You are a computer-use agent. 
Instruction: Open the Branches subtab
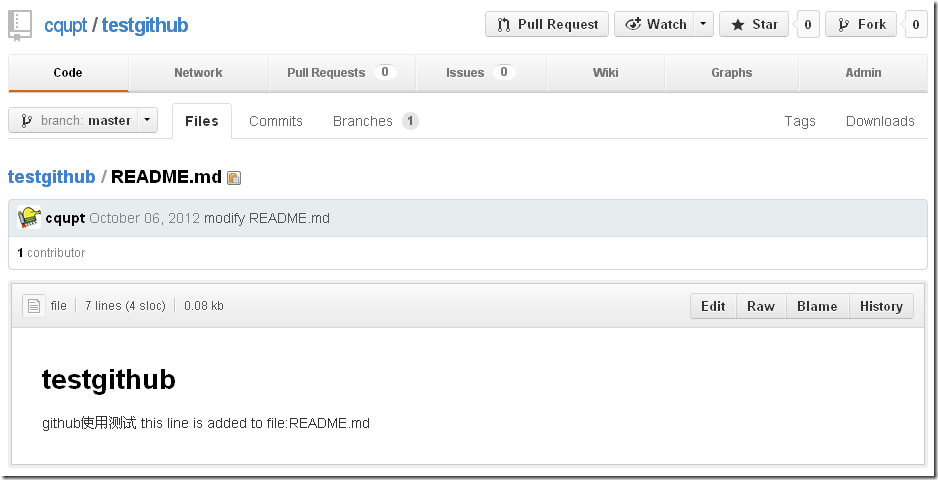pos(375,121)
